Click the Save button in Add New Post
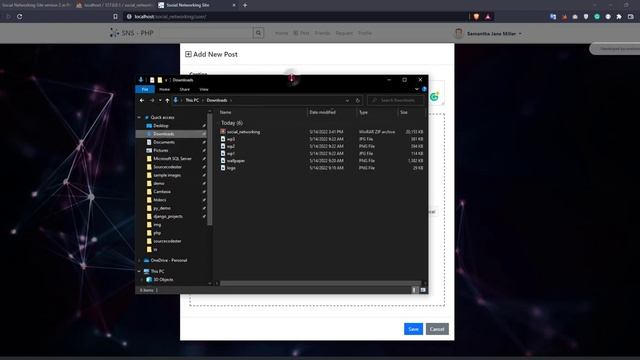Viewport: 640px width, 360px height. click(413, 329)
